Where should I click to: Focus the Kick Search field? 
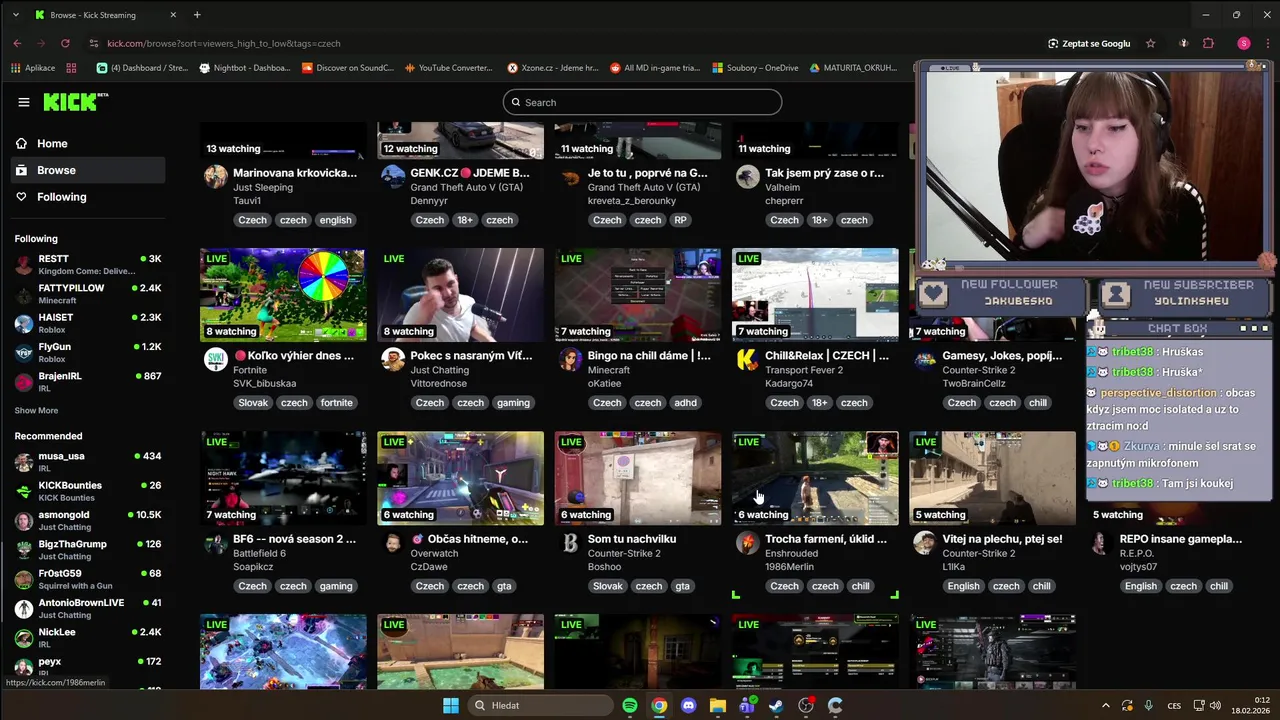(642, 102)
